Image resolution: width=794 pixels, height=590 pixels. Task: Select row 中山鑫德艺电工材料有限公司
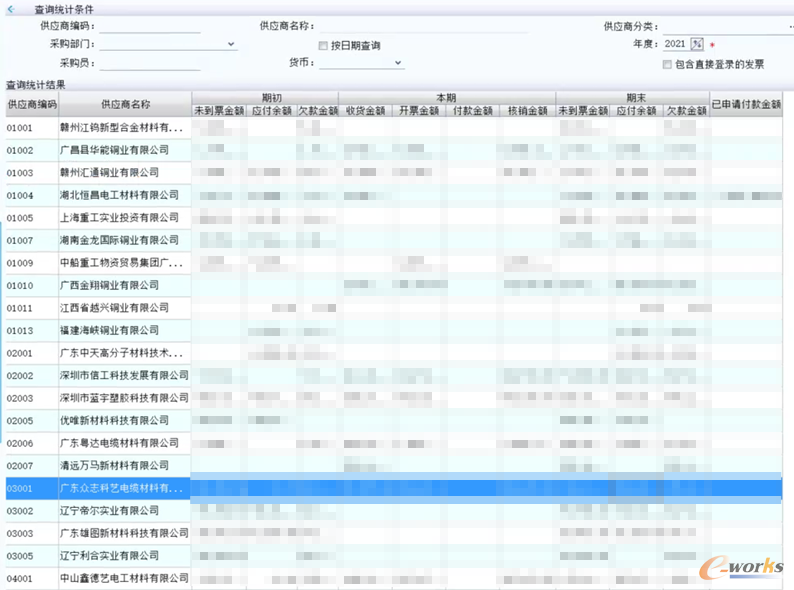(394, 578)
